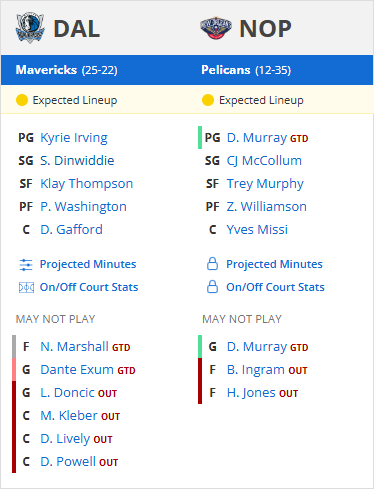This screenshot has width=374, height=489.
Task: Open Kyrie Irving's player page
Action: tap(74, 138)
